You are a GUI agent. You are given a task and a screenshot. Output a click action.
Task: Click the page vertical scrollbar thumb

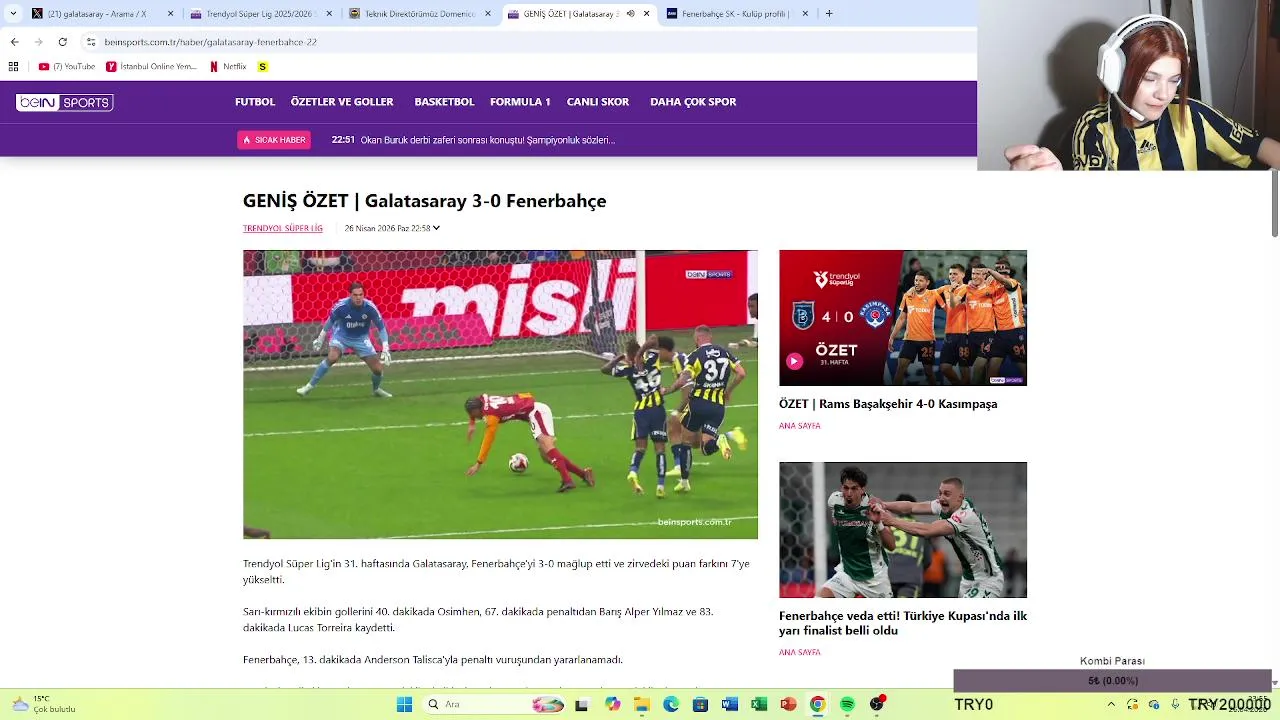tap(1275, 204)
